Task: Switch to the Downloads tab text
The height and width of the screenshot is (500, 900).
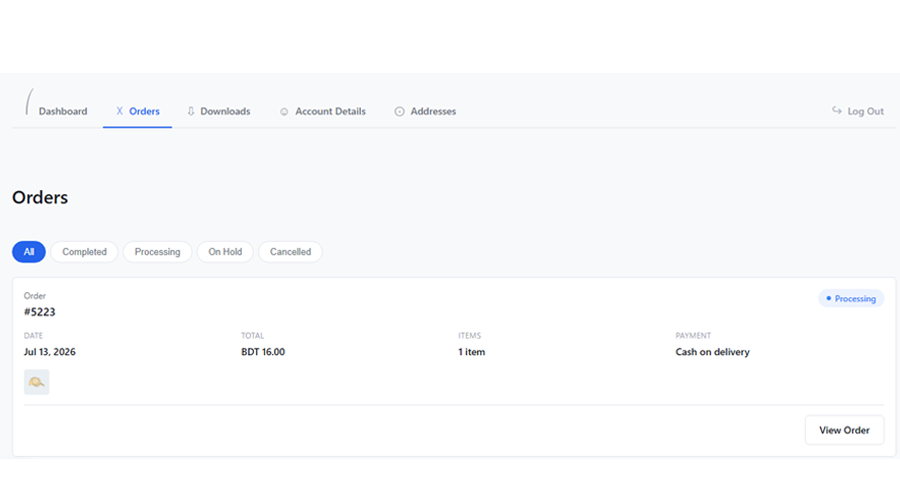Action: tap(225, 111)
